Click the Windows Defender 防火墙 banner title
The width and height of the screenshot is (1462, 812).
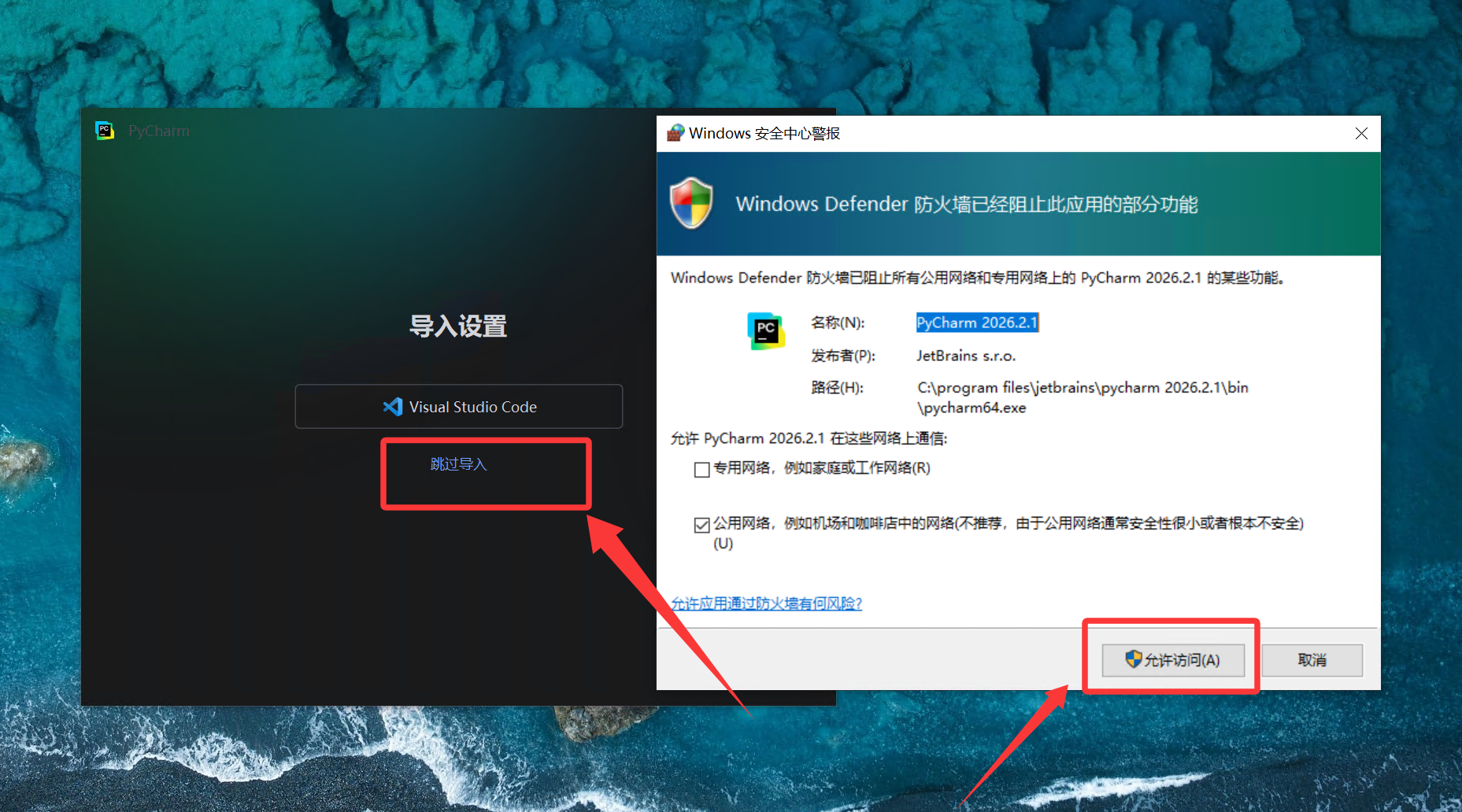pos(967,205)
